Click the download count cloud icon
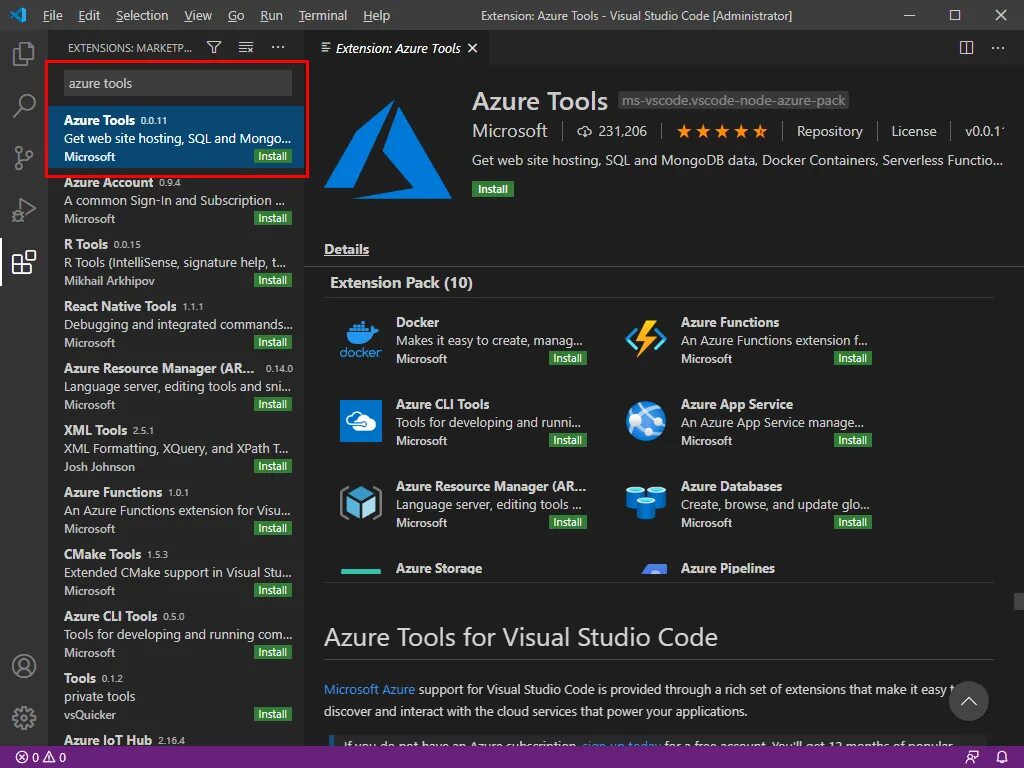 584,131
